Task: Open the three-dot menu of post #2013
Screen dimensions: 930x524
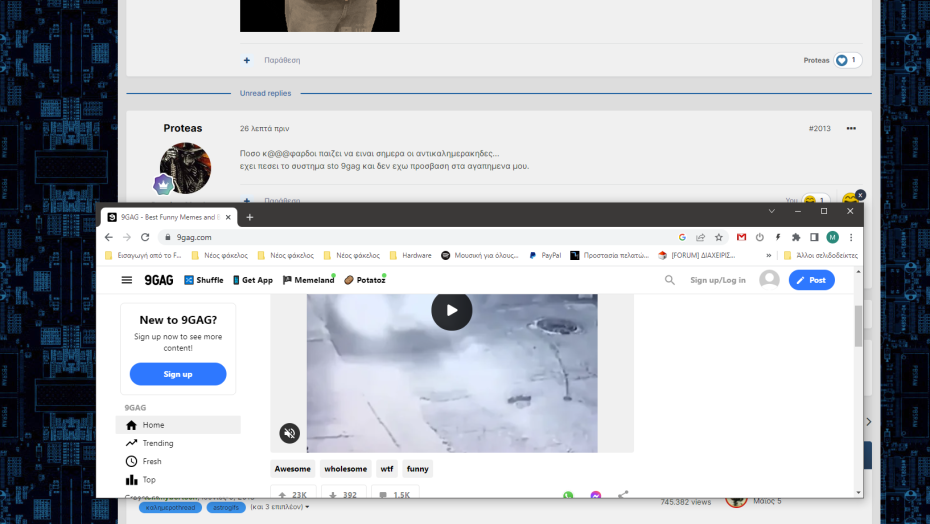Action: (x=851, y=128)
